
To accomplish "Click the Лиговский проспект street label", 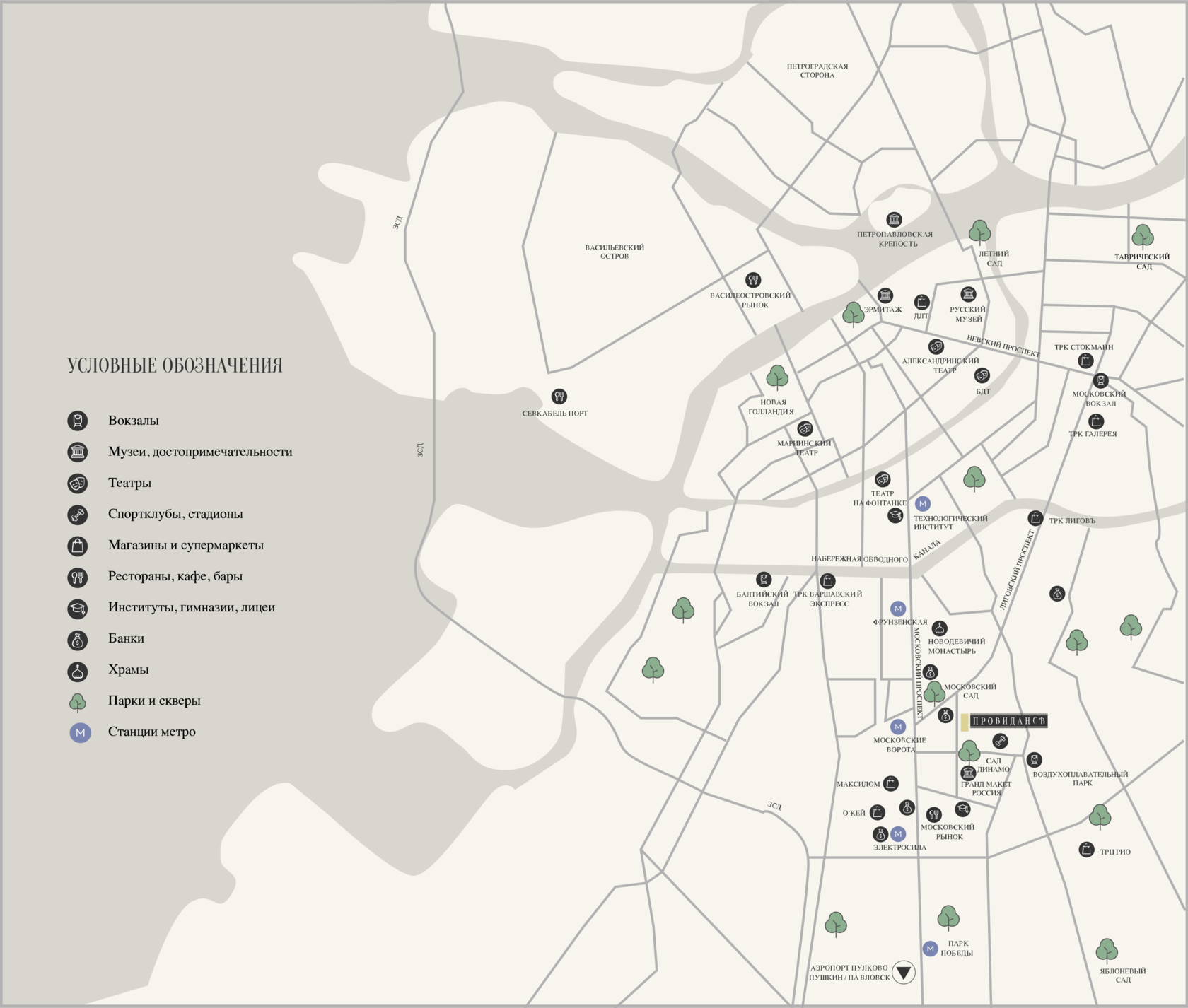I will point(1017,569).
